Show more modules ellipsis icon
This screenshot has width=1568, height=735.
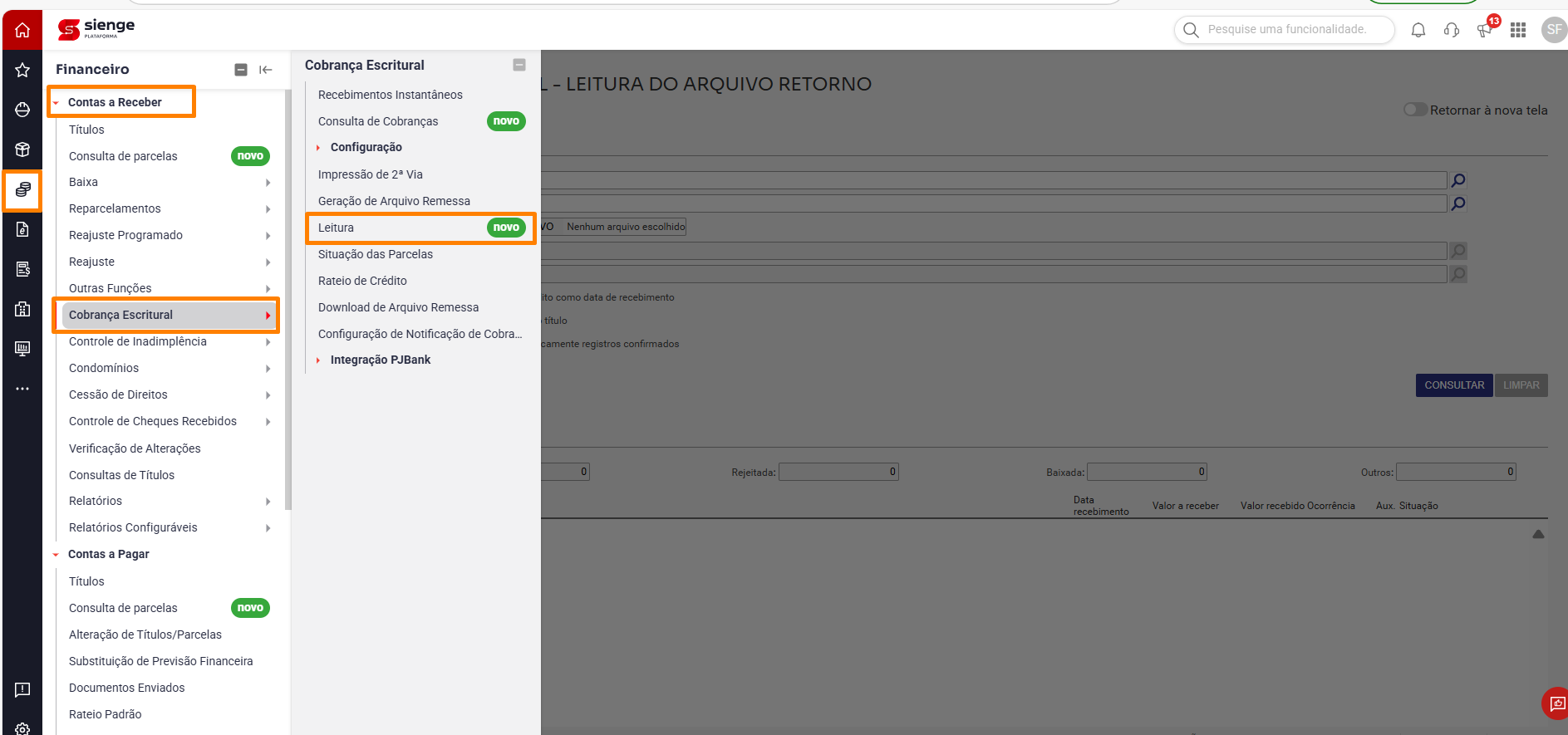(22, 389)
